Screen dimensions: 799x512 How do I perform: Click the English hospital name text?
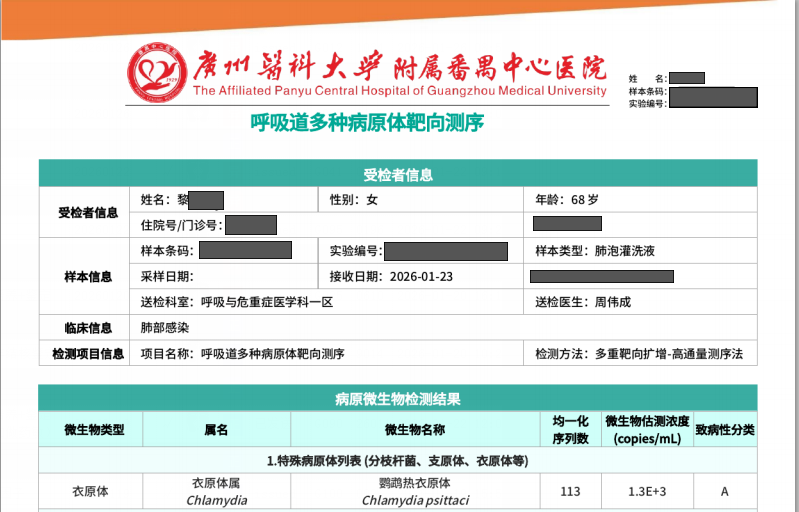pyautogui.click(x=399, y=91)
